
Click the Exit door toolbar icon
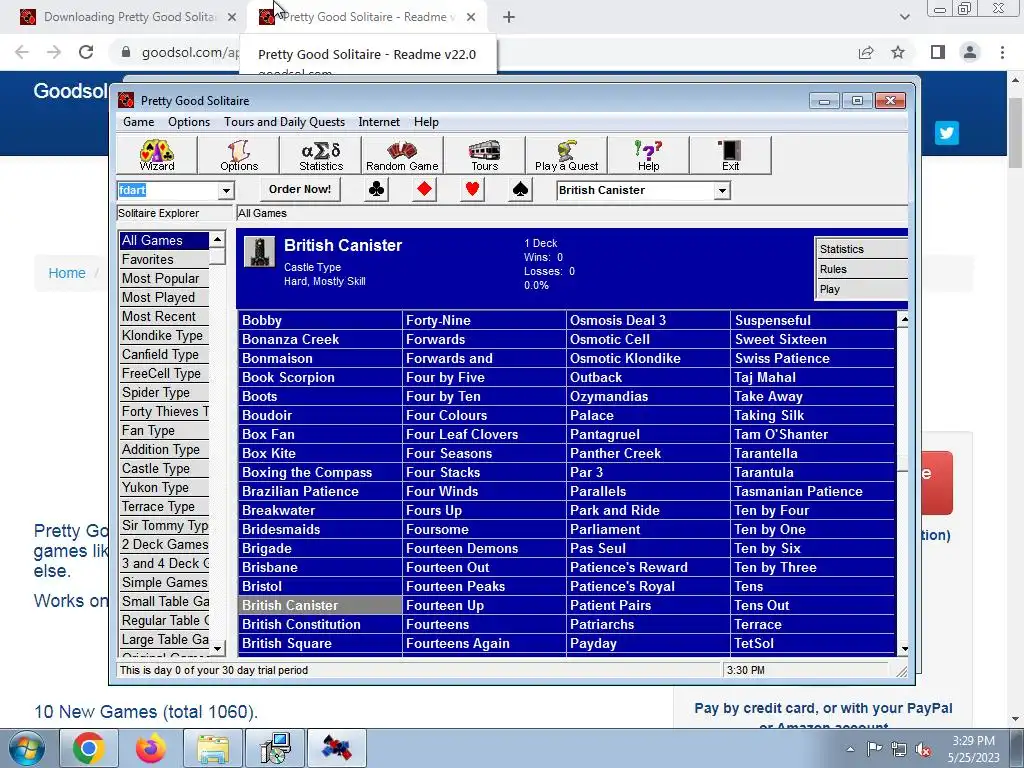(x=730, y=155)
